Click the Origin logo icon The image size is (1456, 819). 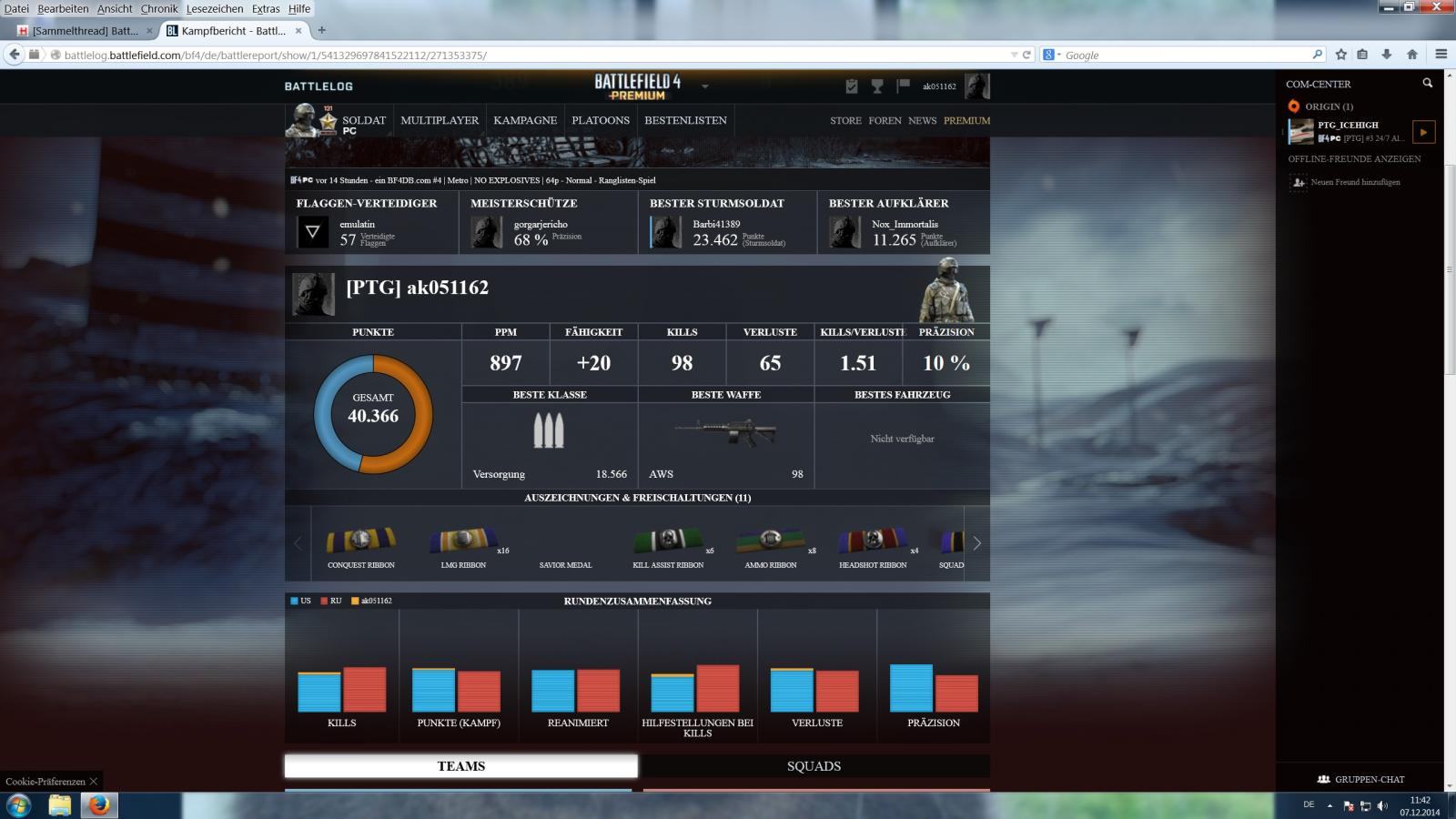coord(1293,106)
